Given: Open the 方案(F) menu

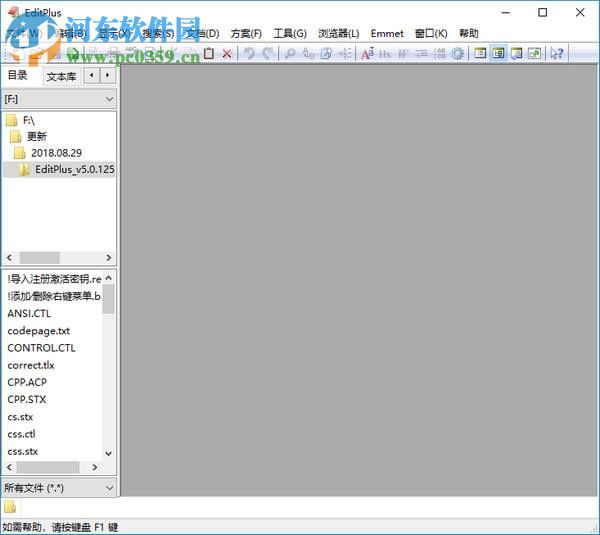Looking at the screenshot, I should coord(246,34).
